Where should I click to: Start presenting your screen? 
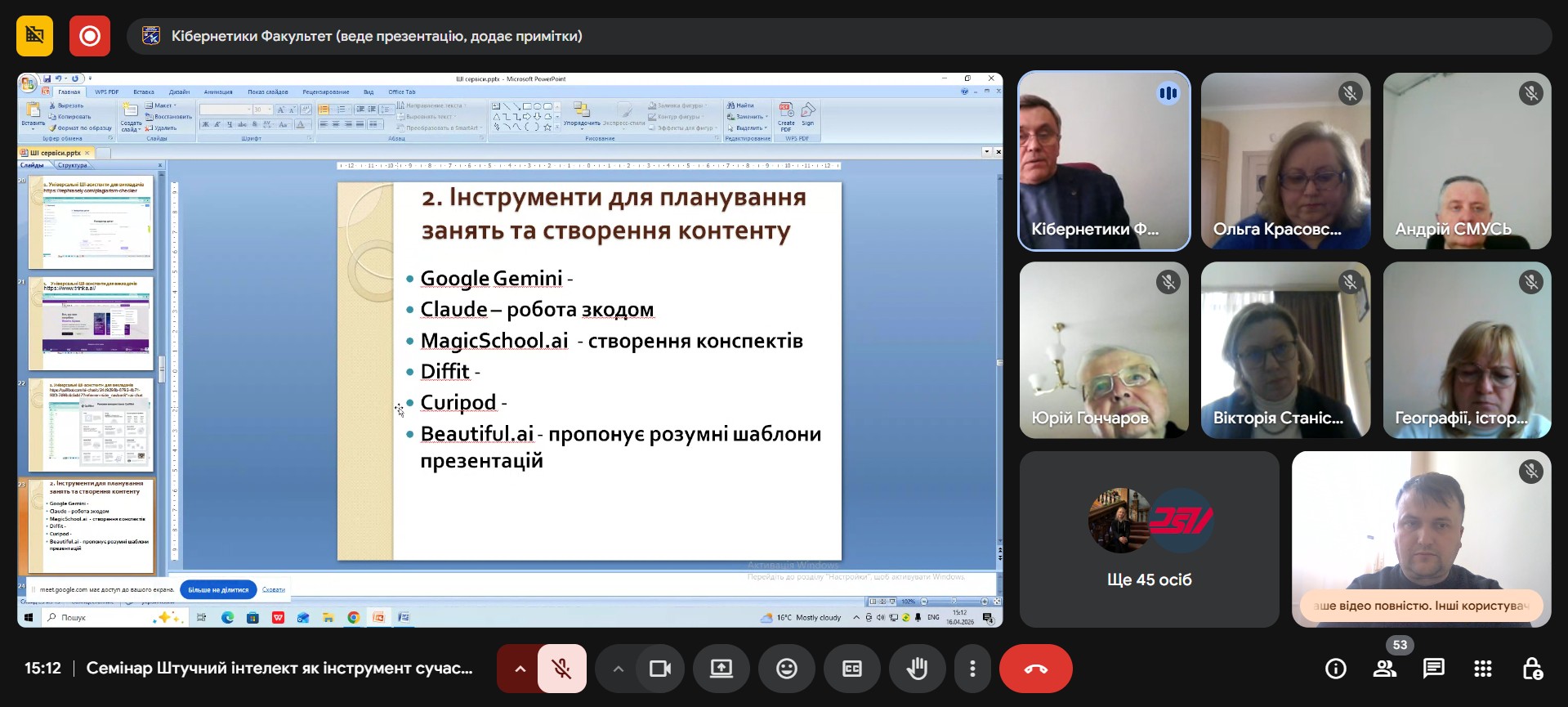(721, 669)
